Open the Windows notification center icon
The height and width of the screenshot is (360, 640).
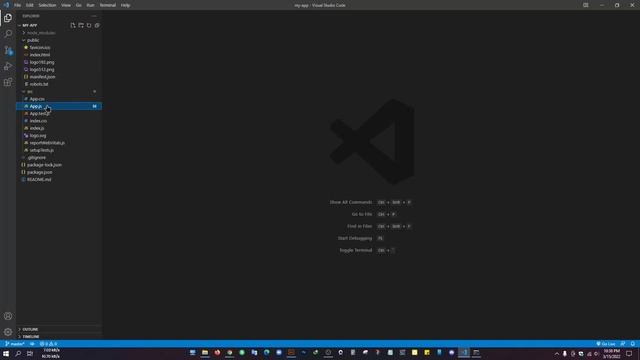629,353
